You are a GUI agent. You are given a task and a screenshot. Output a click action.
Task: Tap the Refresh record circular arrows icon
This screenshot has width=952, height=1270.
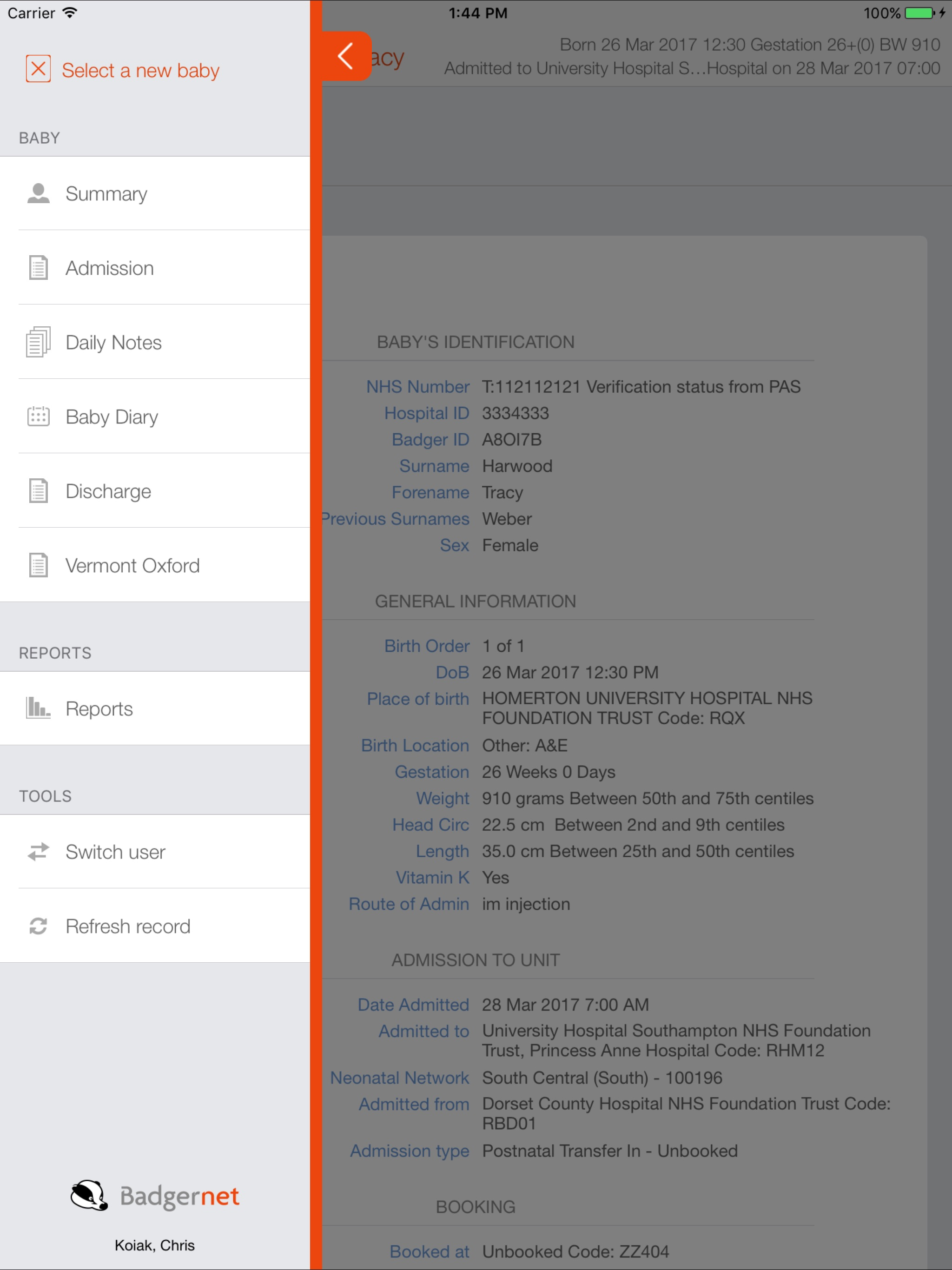pyautogui.click(x=39, y=926)
